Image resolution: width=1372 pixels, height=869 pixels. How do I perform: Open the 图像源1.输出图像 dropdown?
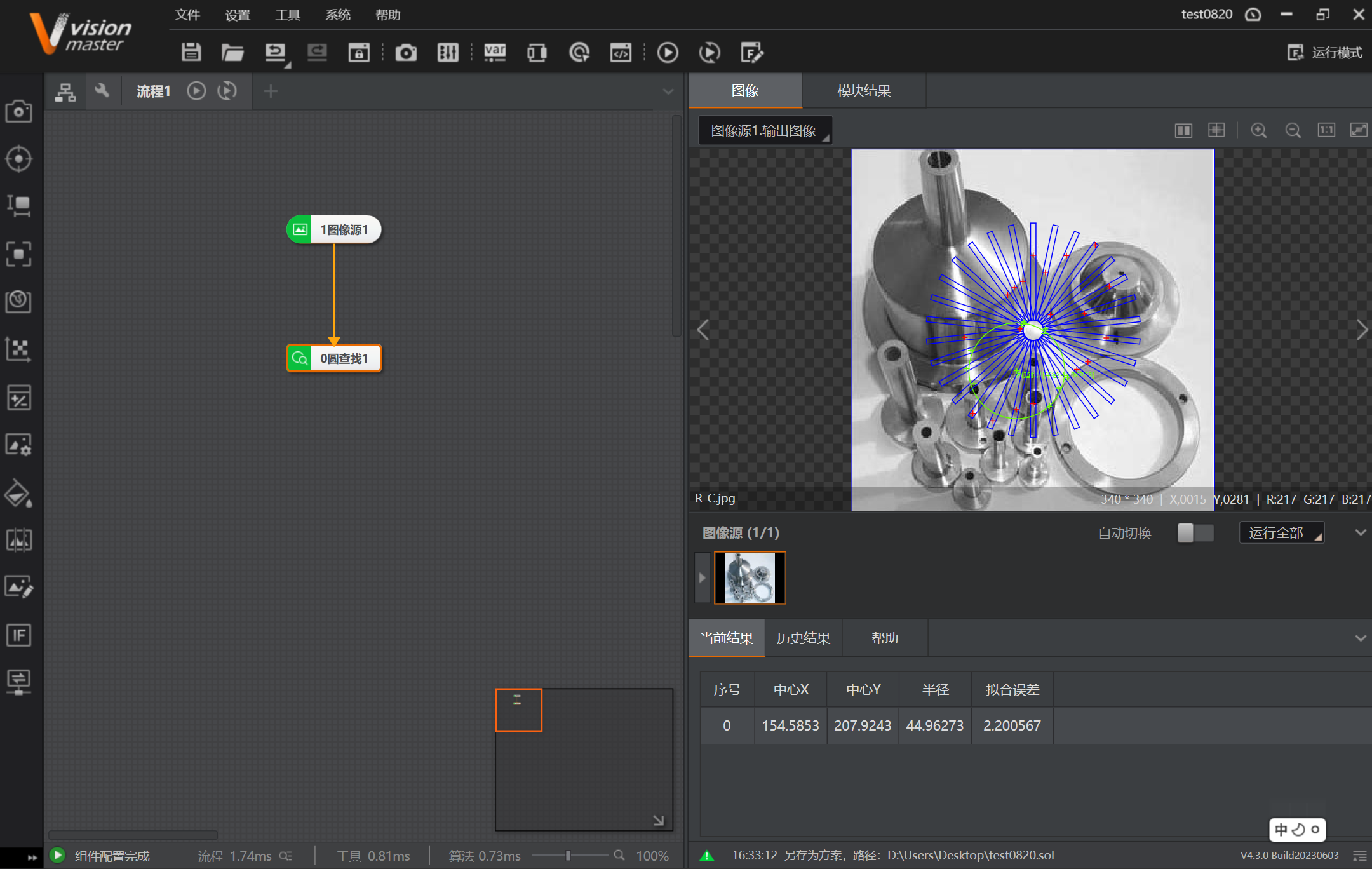point(765,130)
